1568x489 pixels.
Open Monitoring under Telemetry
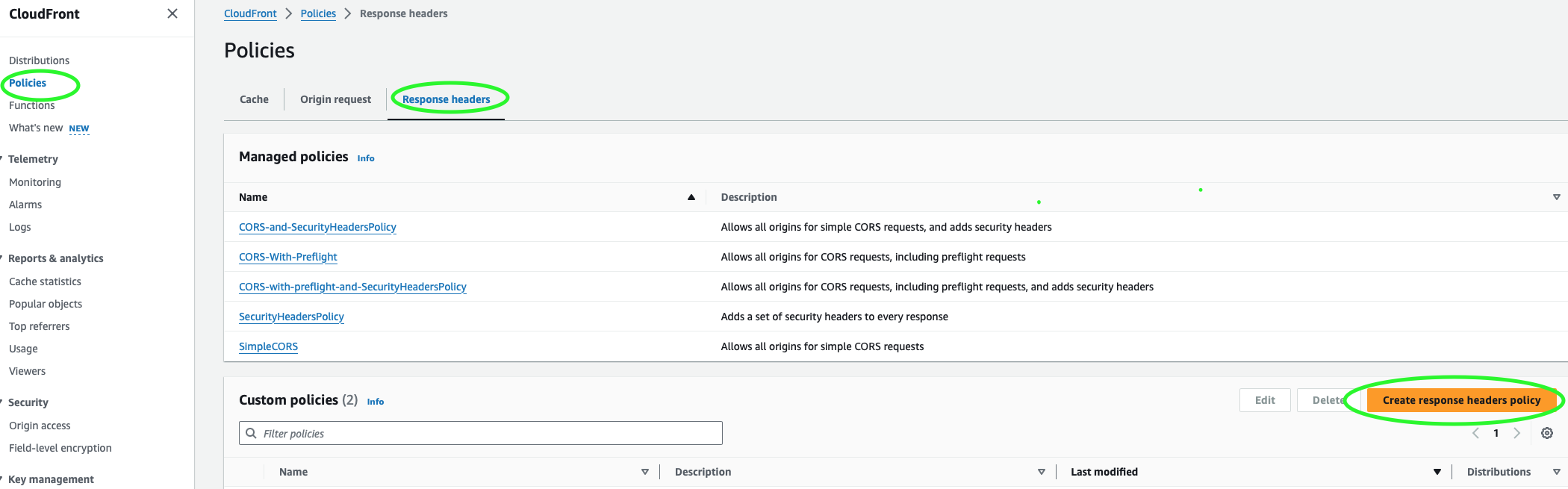(35, 182)
